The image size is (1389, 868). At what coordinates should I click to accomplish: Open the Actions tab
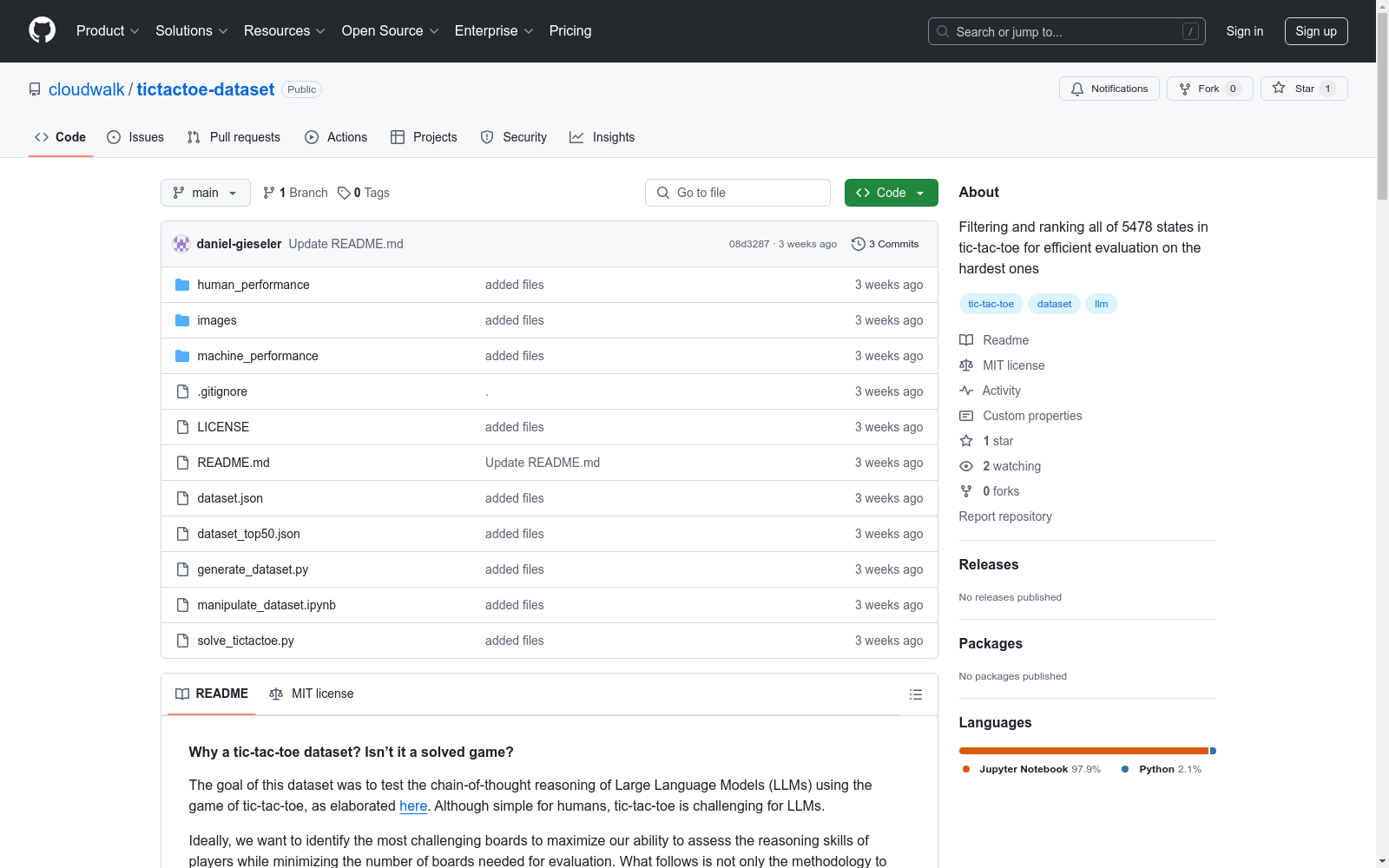click(x=336, y=137)
